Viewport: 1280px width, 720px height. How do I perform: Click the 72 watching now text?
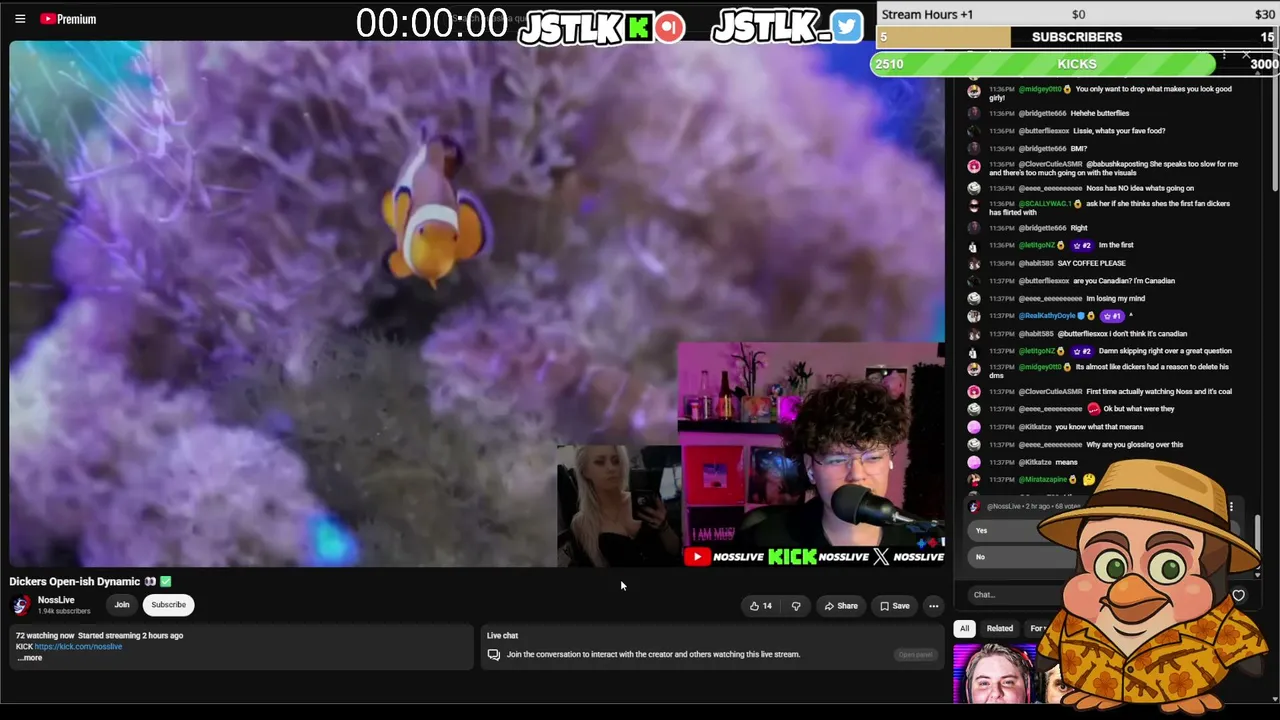[x=45, y=635]
